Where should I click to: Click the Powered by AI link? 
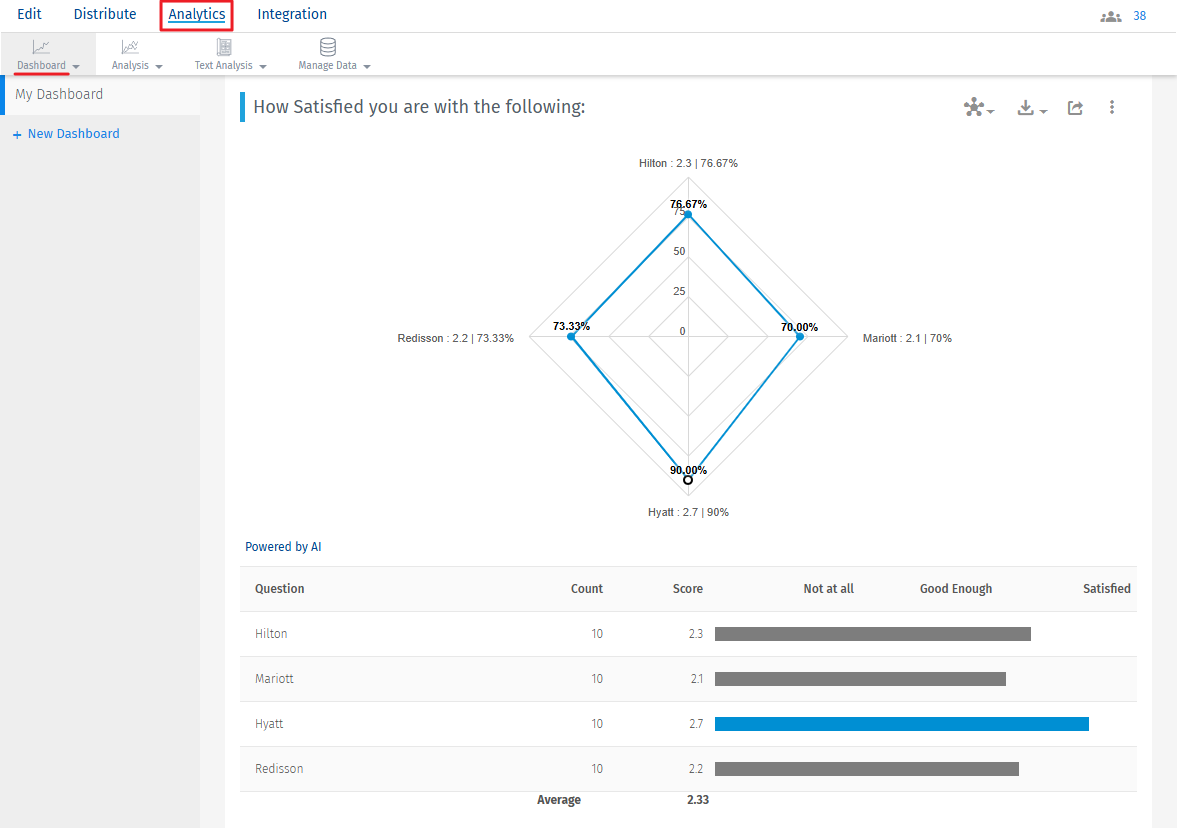pos(283,547)
